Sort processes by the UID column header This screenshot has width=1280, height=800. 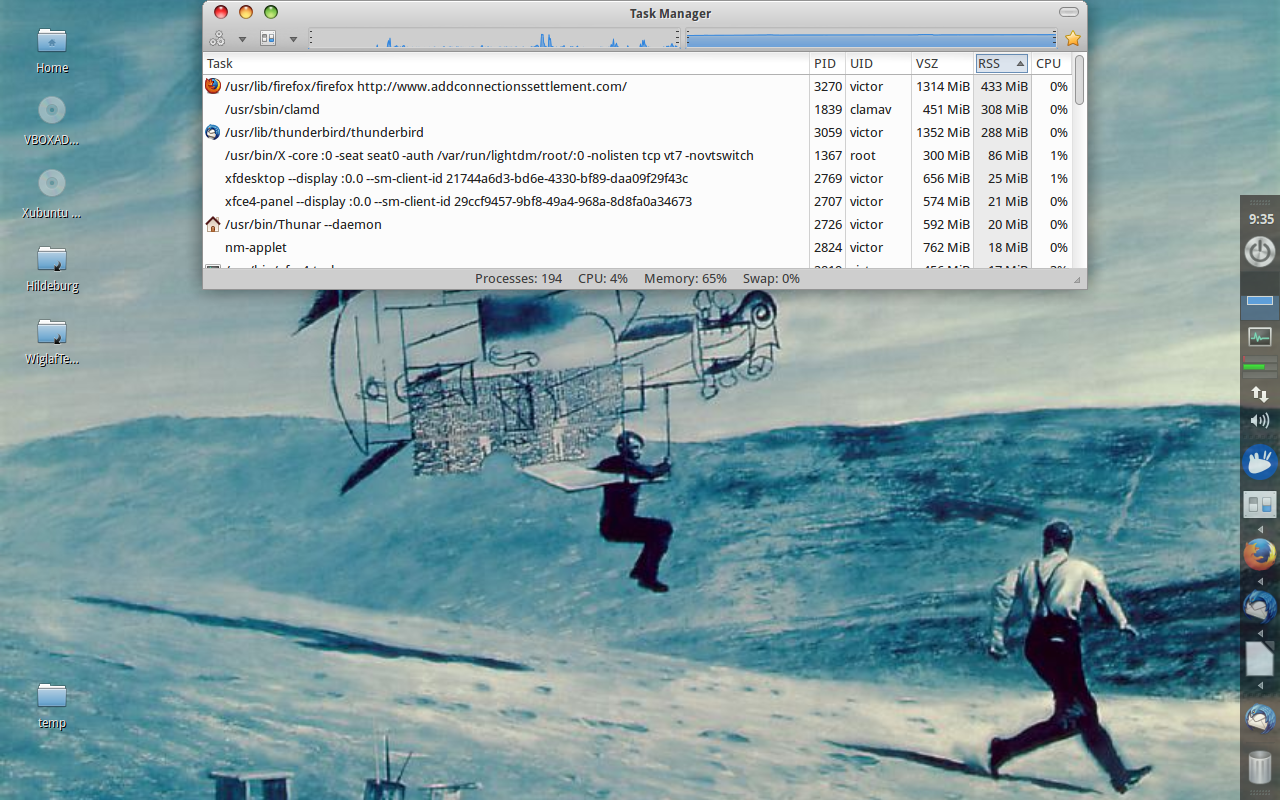(x=878, y=64)
